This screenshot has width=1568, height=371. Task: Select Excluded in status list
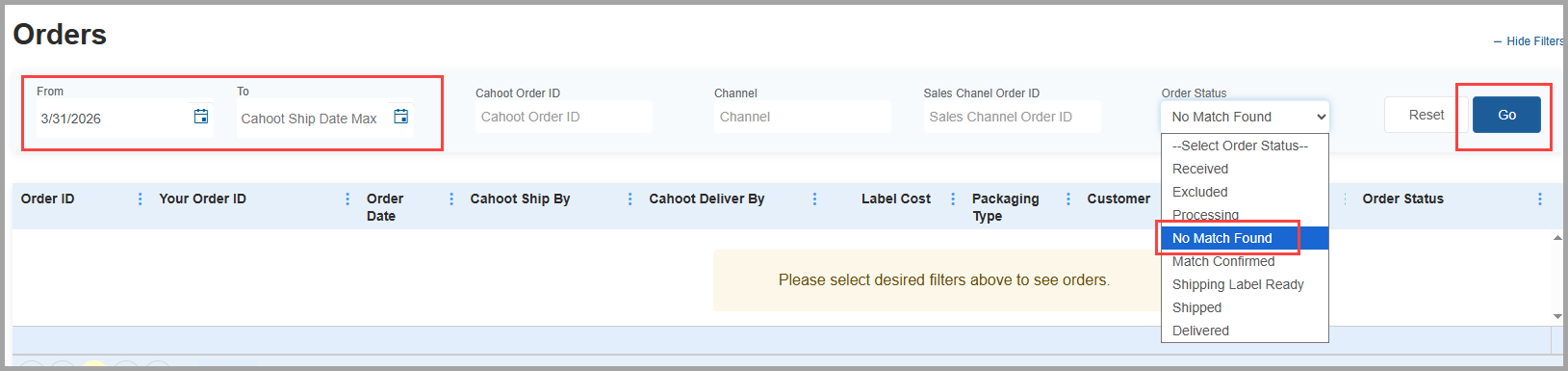pos(1245,192)
